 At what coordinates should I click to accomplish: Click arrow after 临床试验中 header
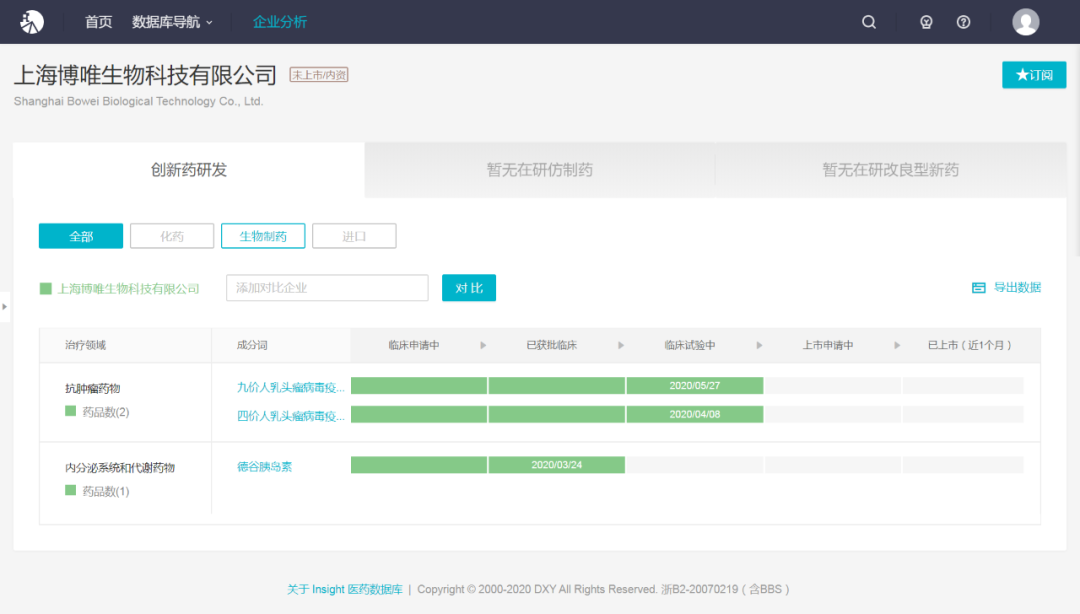pyautogui.click(x=759, y=345)
